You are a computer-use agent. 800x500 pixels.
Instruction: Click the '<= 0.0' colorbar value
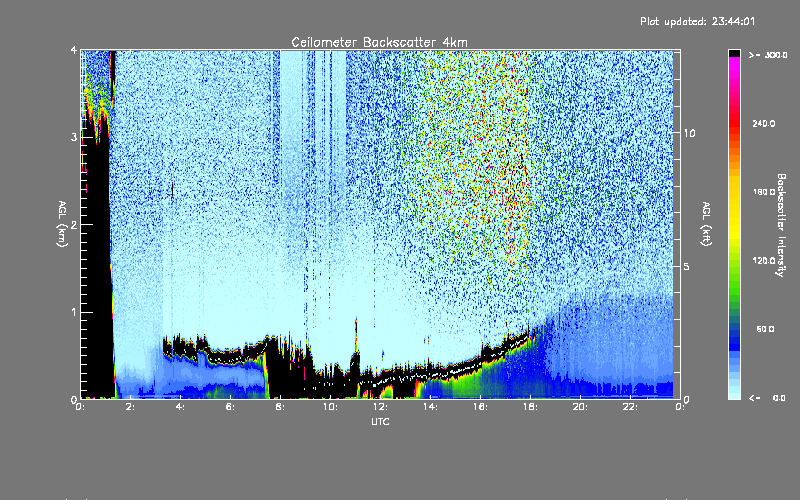coord(768,398)
